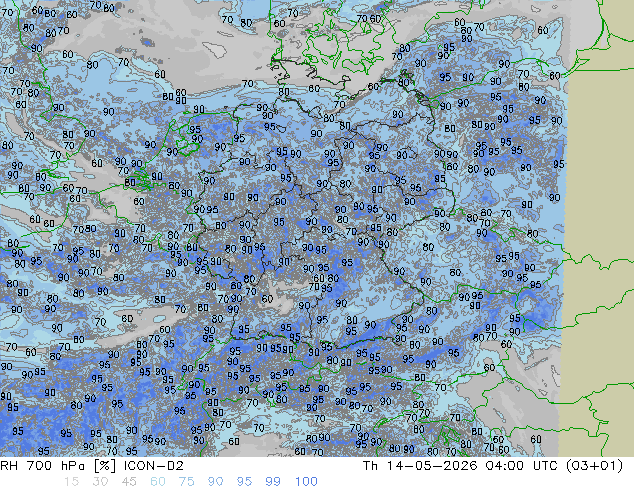Click the legend value 30 in the color scale
Screen dimensions: 634x490
pos(100,482)
